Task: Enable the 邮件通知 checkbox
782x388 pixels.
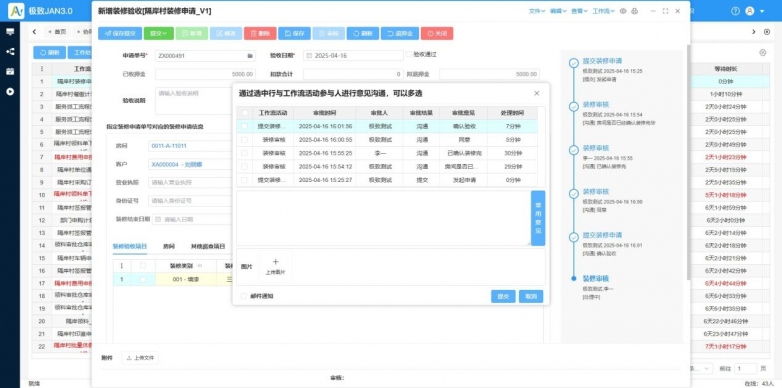Action: pos(244,296)
